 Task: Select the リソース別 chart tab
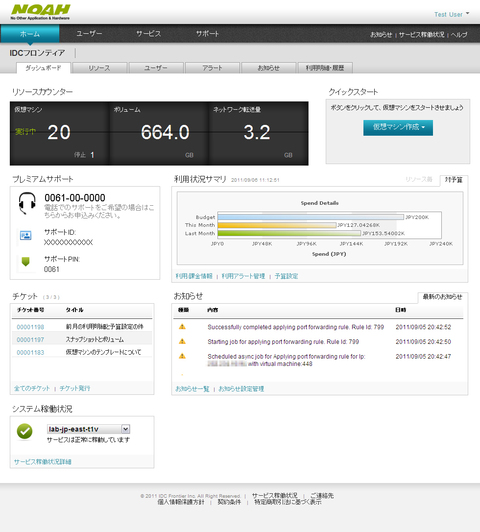pos(419,179)
